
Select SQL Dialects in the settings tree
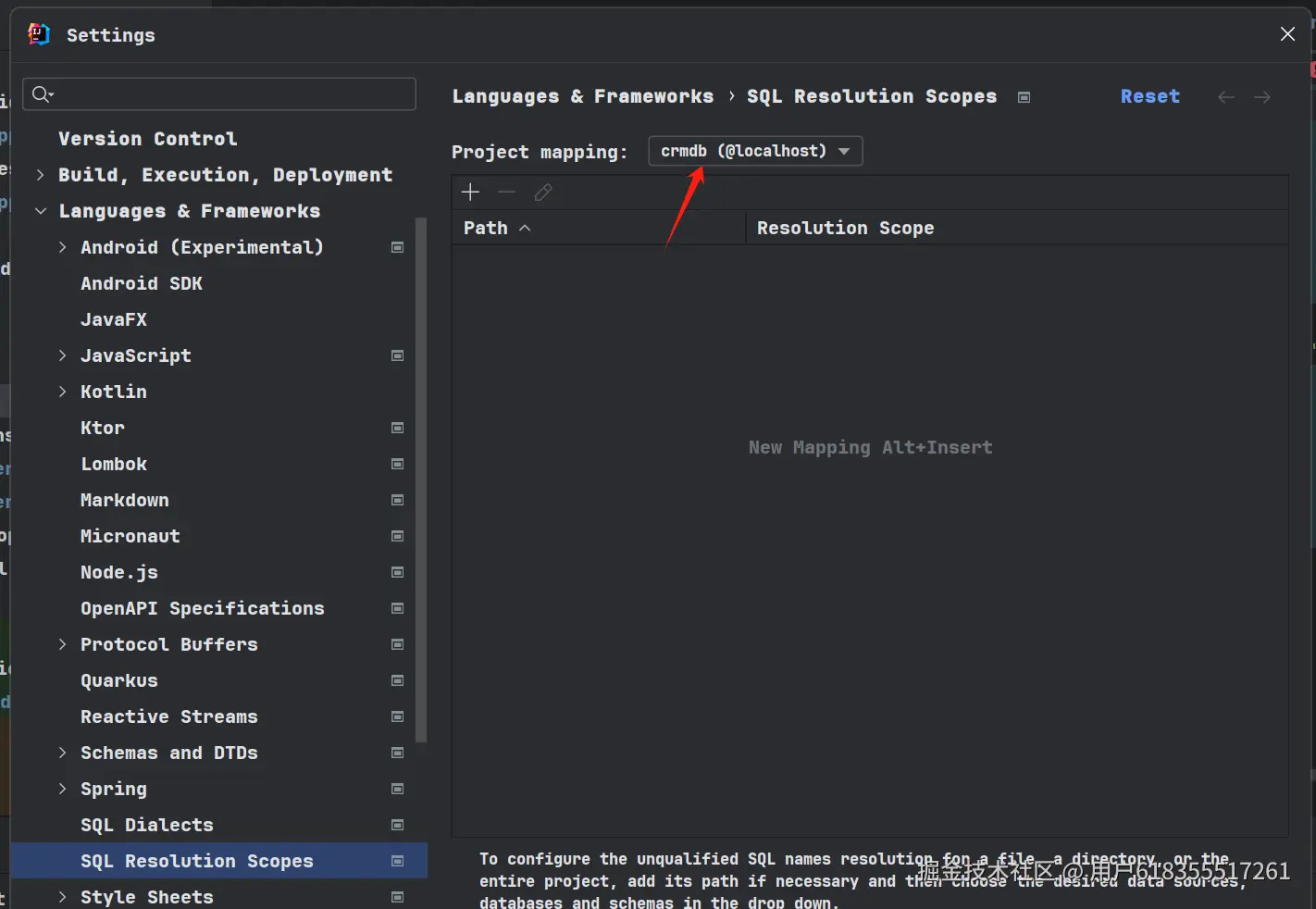pos(146,825)
